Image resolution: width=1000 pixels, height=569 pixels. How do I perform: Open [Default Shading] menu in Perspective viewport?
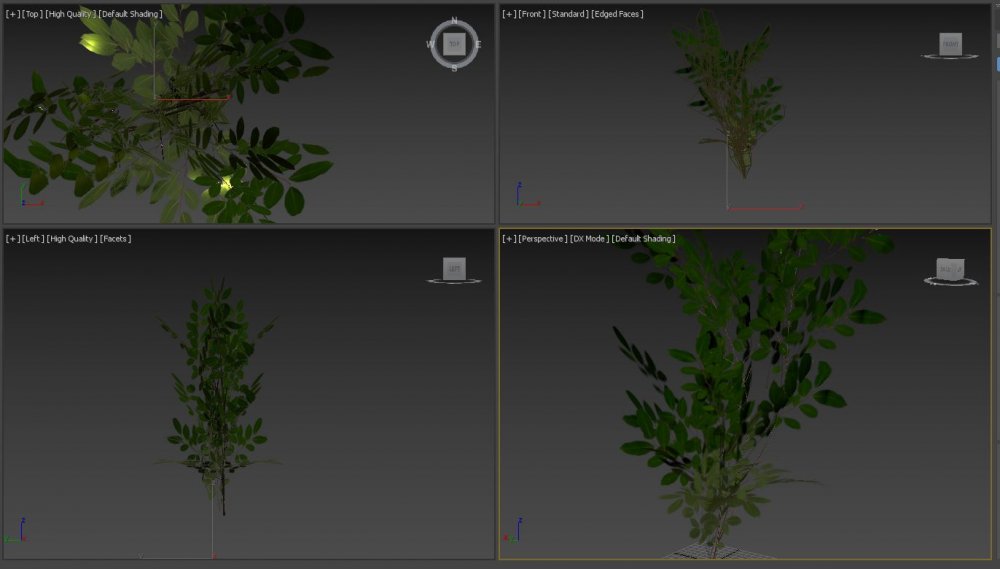[x=643, y=239]
